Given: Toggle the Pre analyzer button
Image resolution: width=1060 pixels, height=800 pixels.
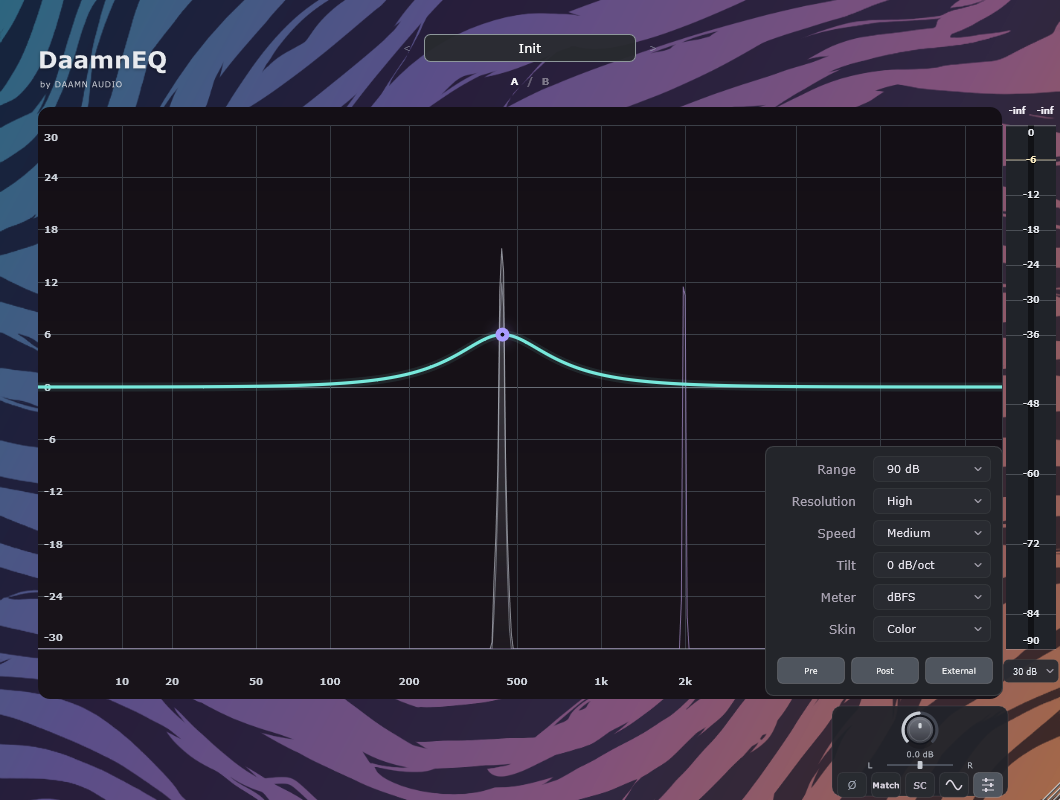Looking at the screenshot, I should [x=811, y=671].
